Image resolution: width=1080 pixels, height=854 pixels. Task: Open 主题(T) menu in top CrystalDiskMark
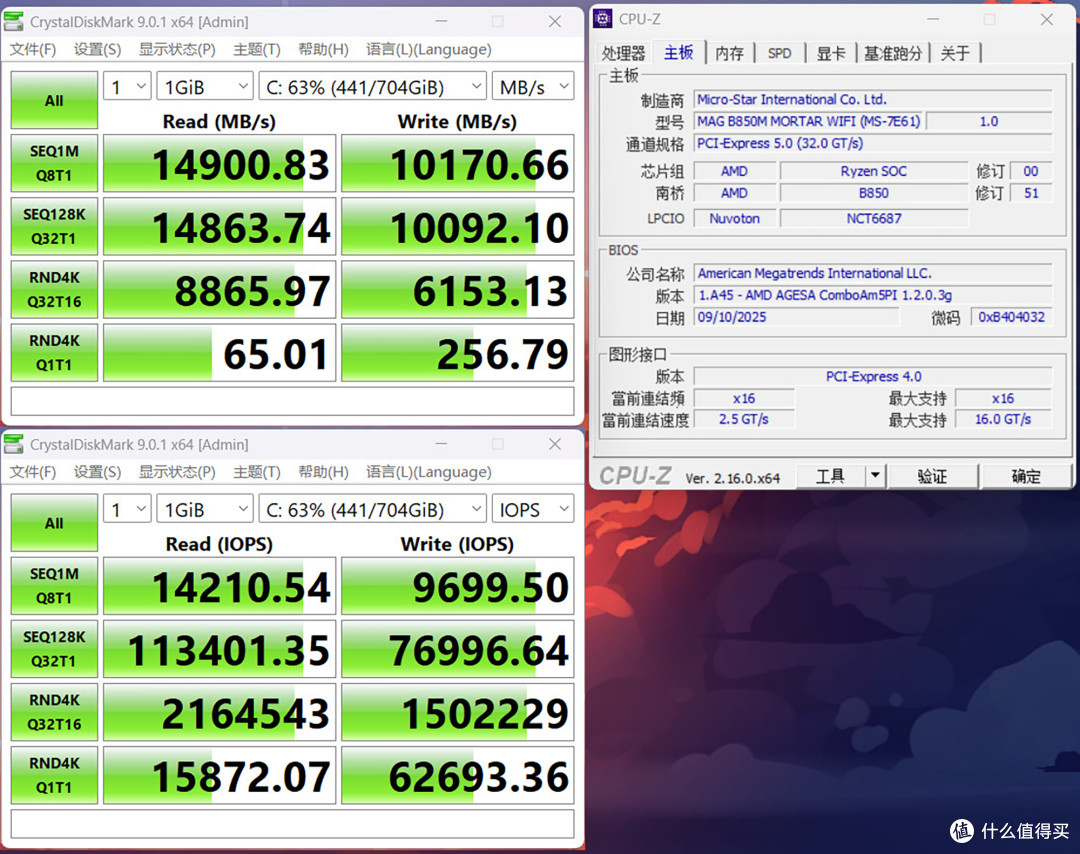pyautogui.click(x=257, y=50)
